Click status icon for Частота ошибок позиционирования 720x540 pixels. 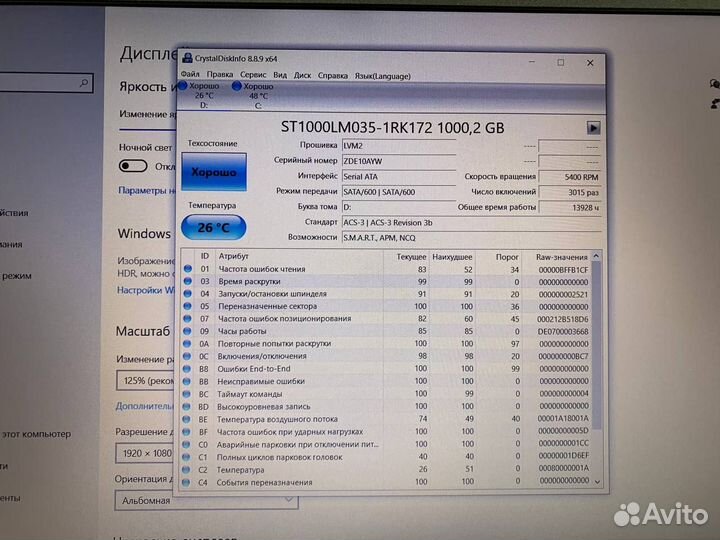pos(187,318)
